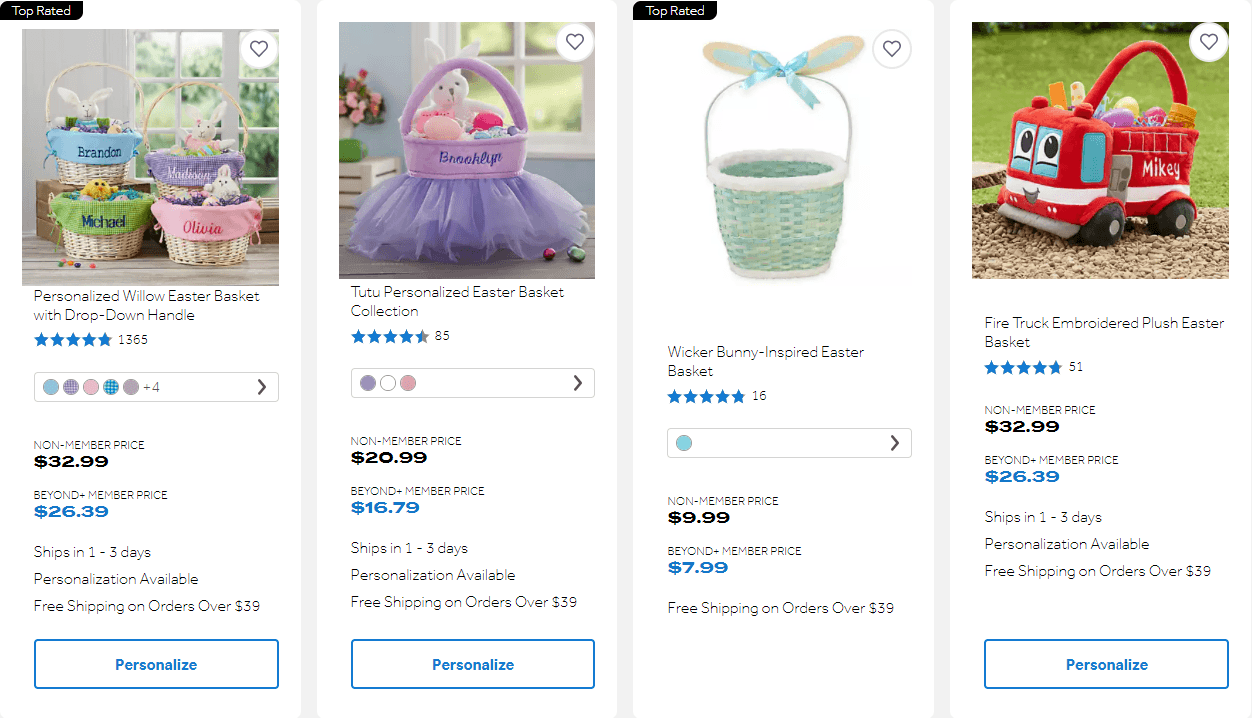
Task: Select the purple swatch for the Tutu basket
Action: pyautogui.click(x=367, y=383)
